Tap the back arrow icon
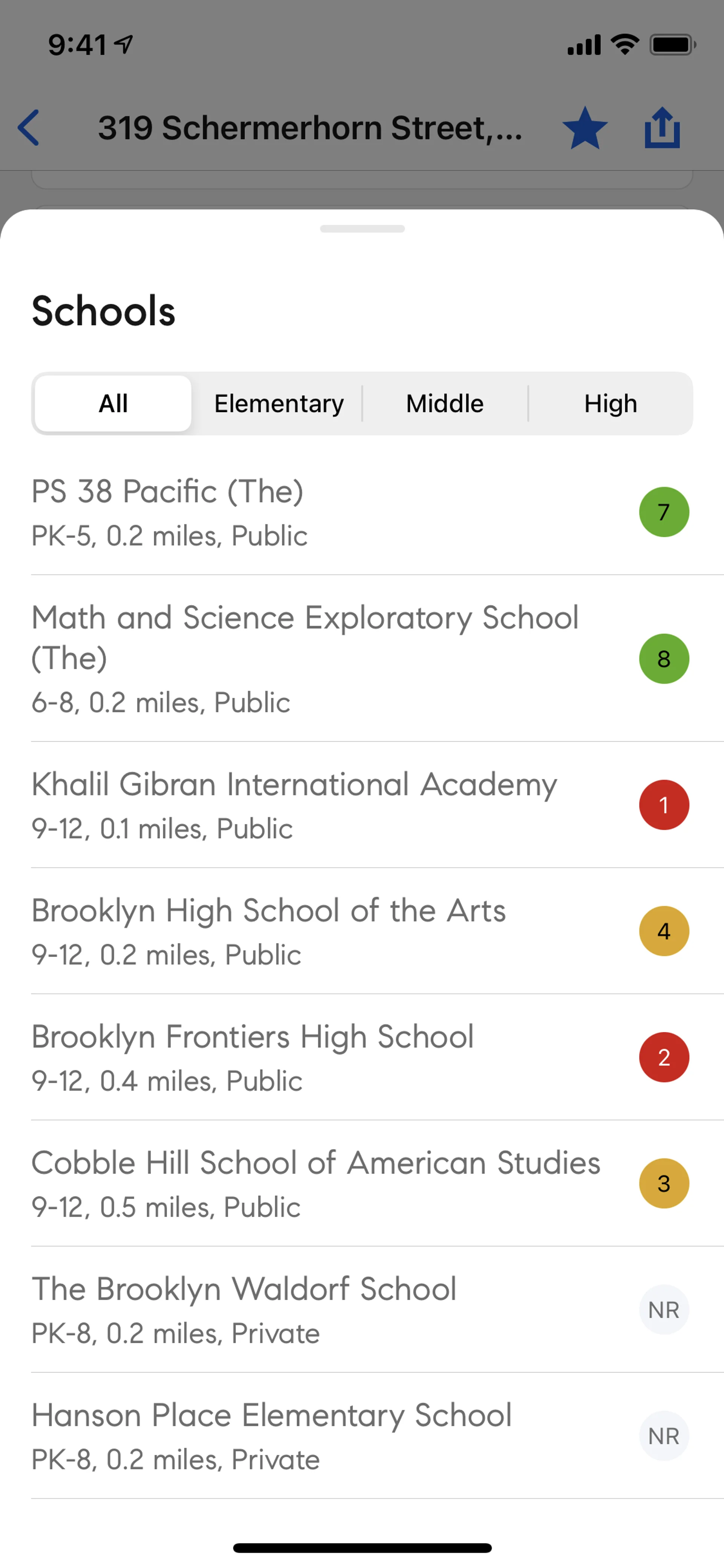This screenshot has width=724, height=1568. point(29,128)
